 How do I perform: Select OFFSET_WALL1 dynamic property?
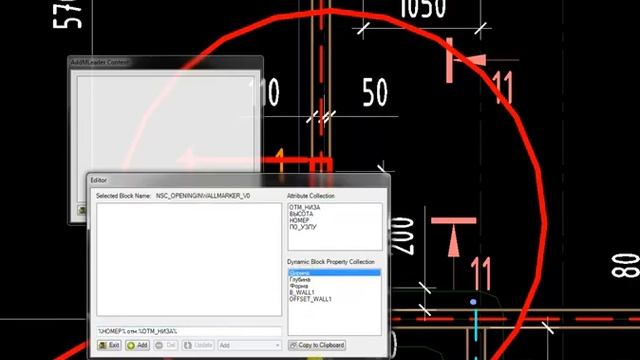pos(311,299)
